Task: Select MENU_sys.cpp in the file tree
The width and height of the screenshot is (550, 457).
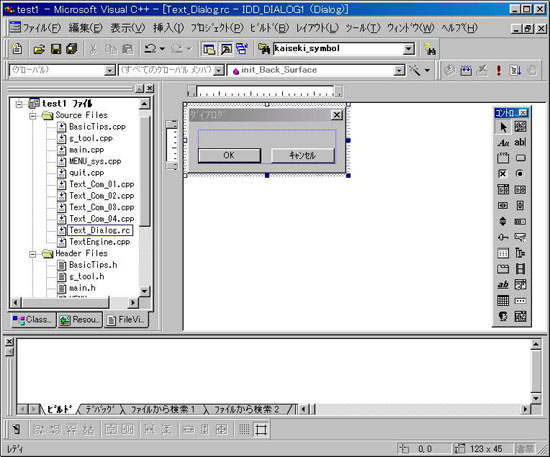Action: pos(95,161)
